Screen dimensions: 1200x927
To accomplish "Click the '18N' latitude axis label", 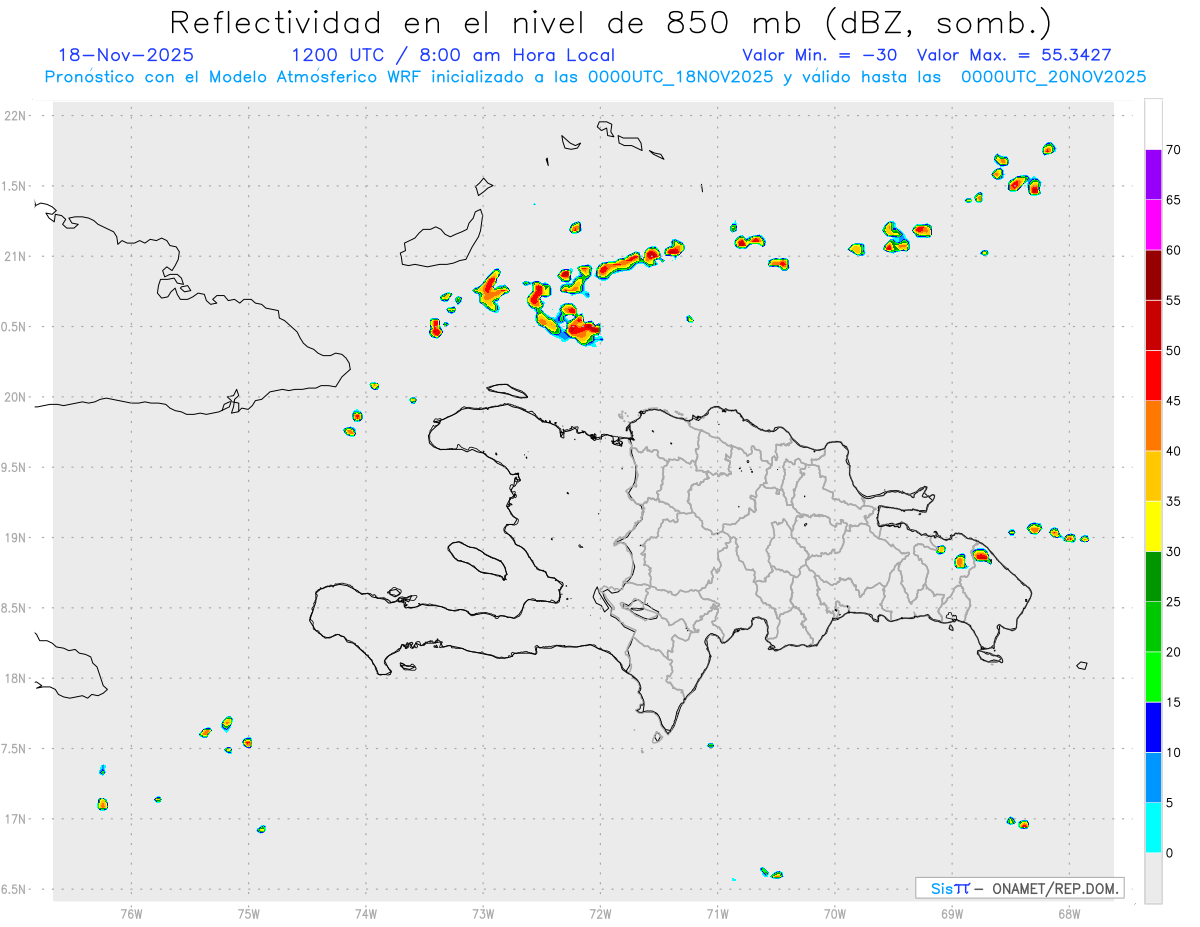I will click(x=16, y=679).
